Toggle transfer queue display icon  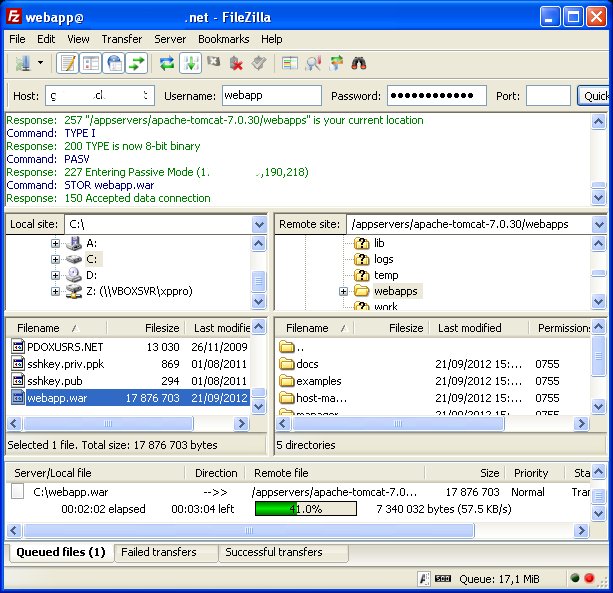pyautogui.click(x=136, y=63)
